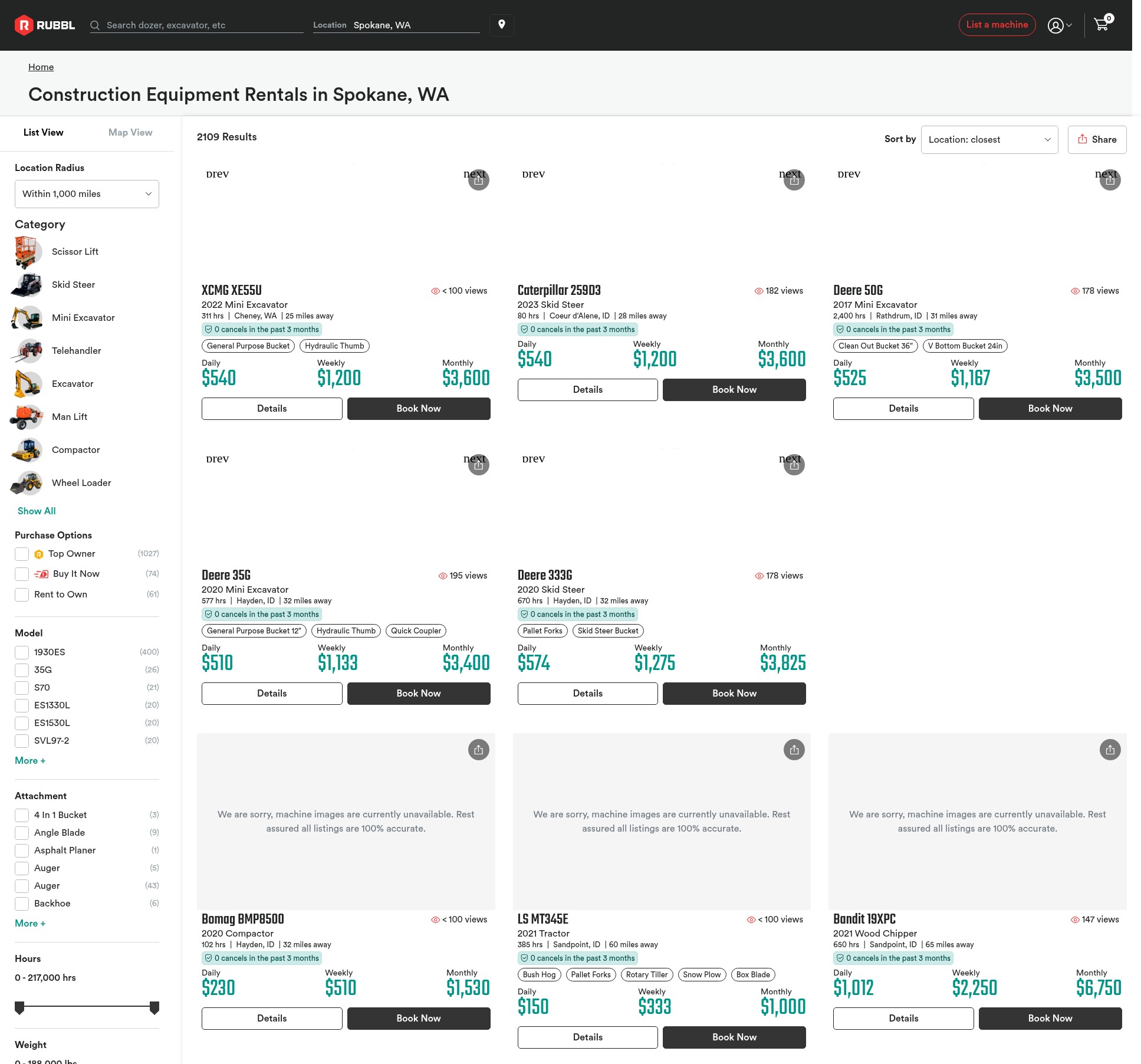Screen dimensions: 1141x1064
Task: Switch to List View tab
Action: (x=44, y=133)
